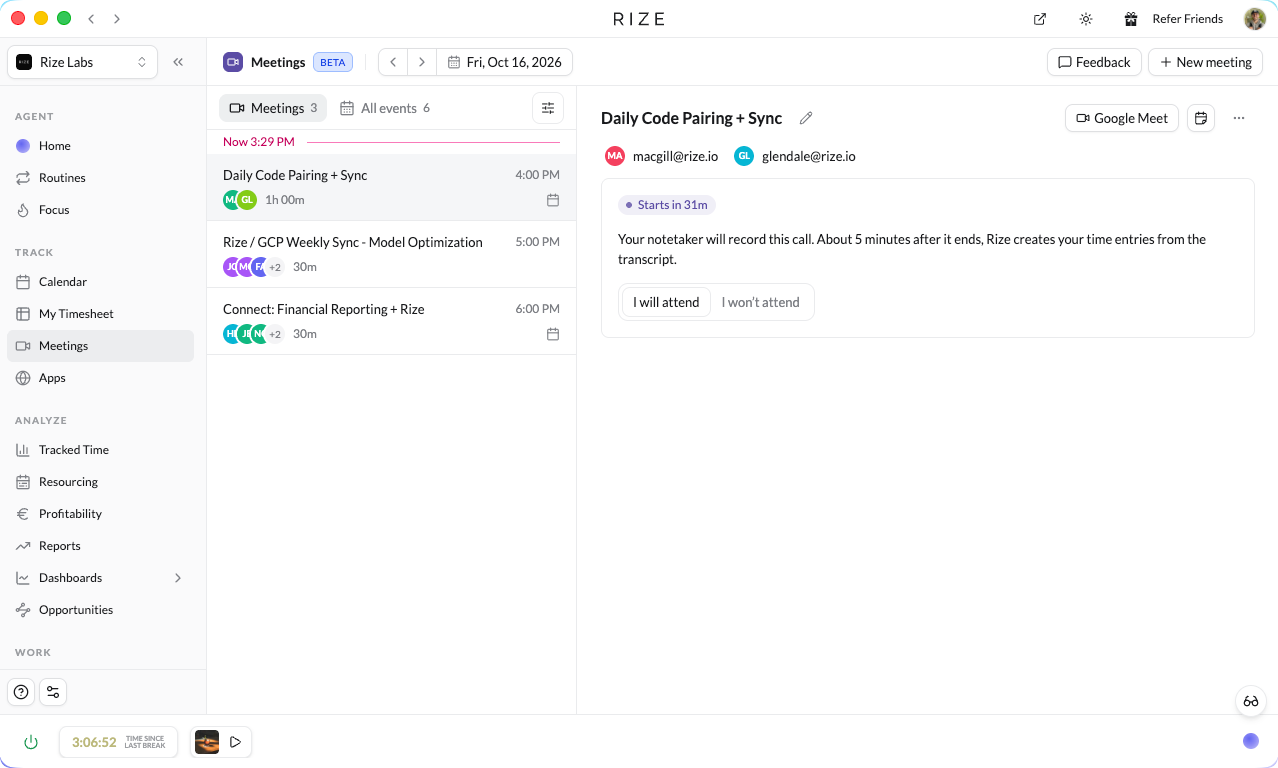The height and width of the screenshot is (768, 1278).
Task: Open Apps in sidebar
Action: click(x=100, y=378)
